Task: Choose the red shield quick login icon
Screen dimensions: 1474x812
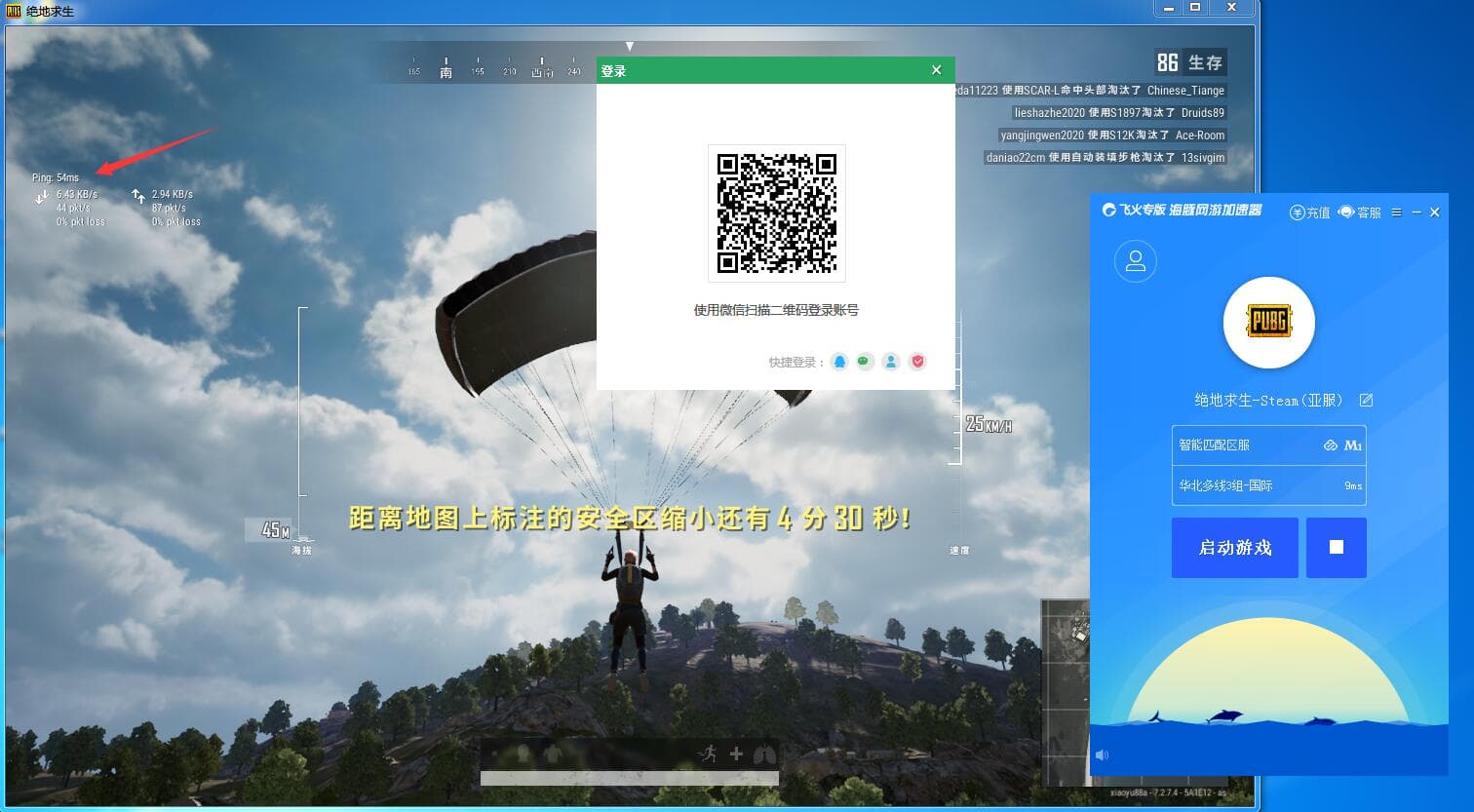Action: [x=917, y=362]
